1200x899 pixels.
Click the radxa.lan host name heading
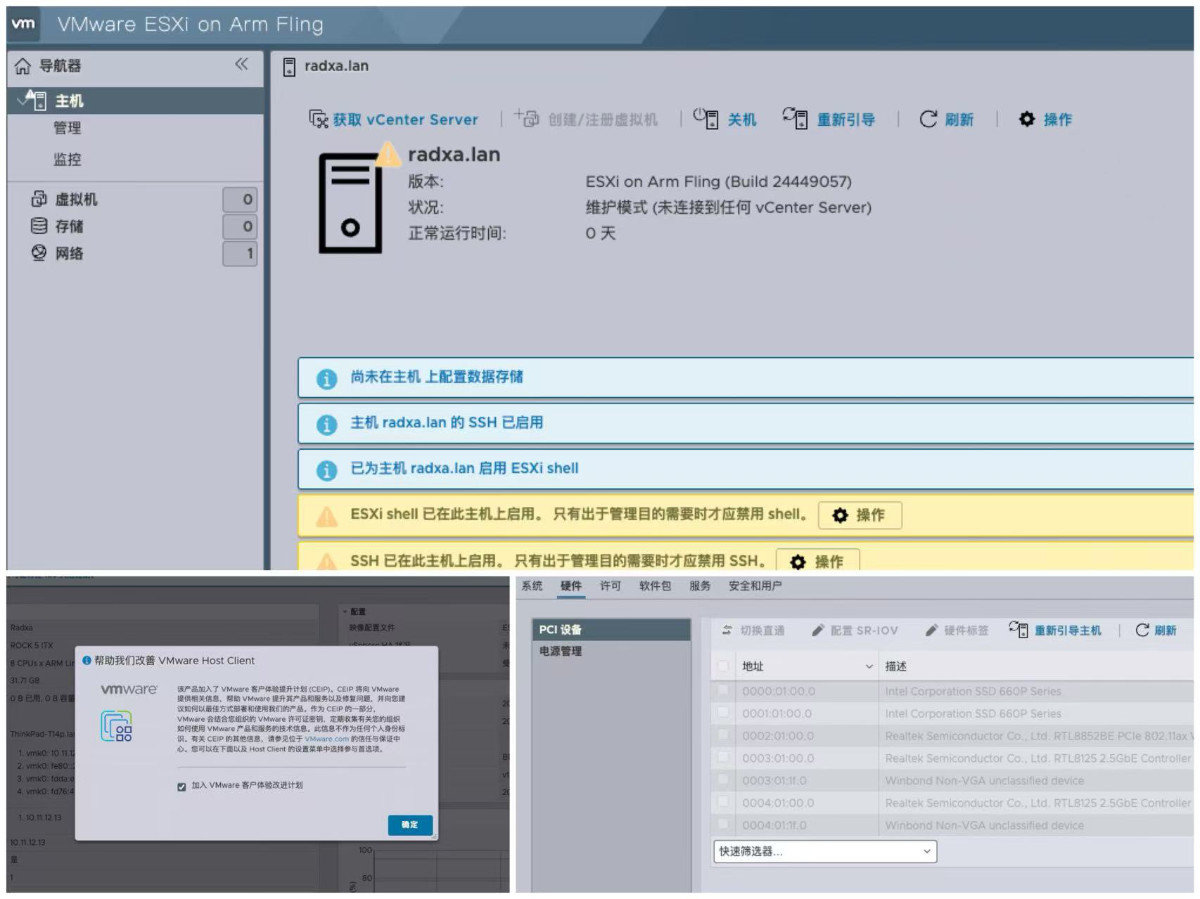click(x=454, y=155)
